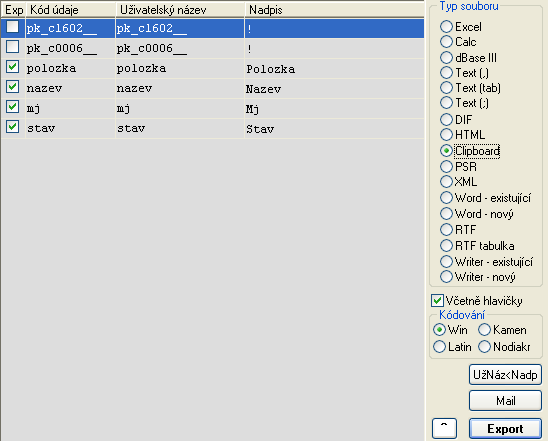The image size is (548, 441).
Task: Click the Nadpis column header
Action: tap(334, 10)
